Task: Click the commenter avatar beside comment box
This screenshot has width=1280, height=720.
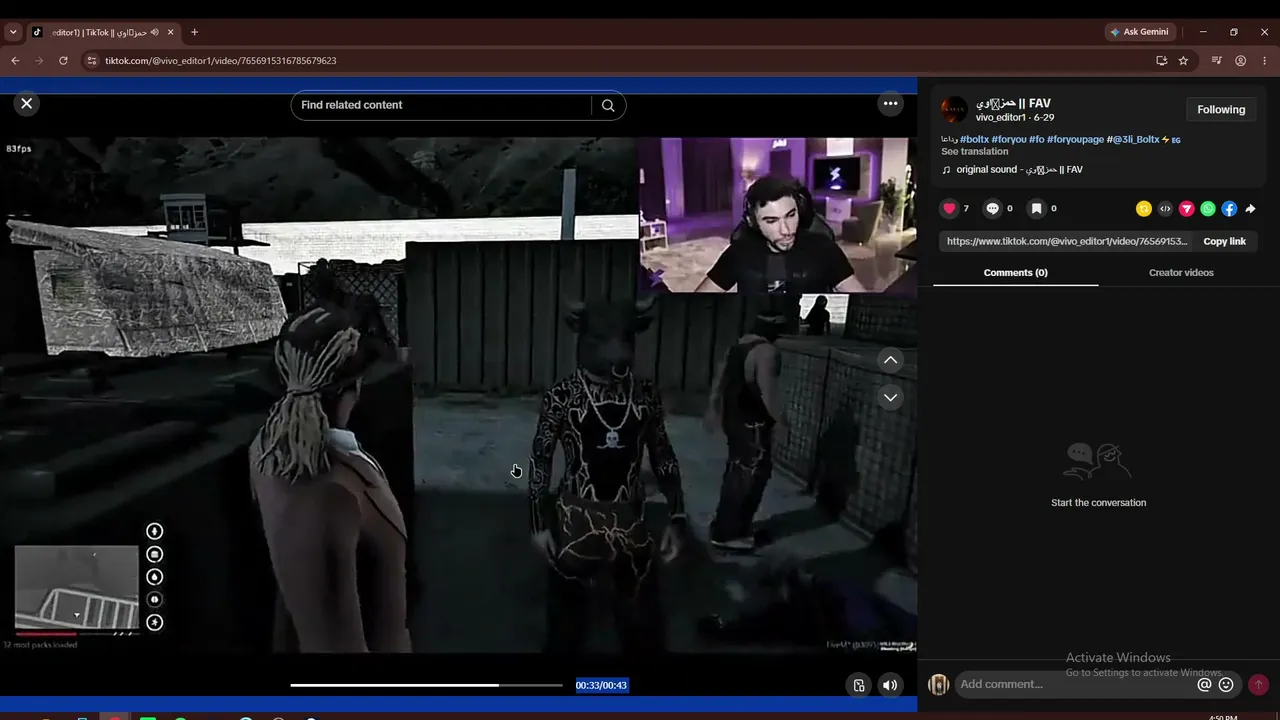Action: (x=938, y=684)
